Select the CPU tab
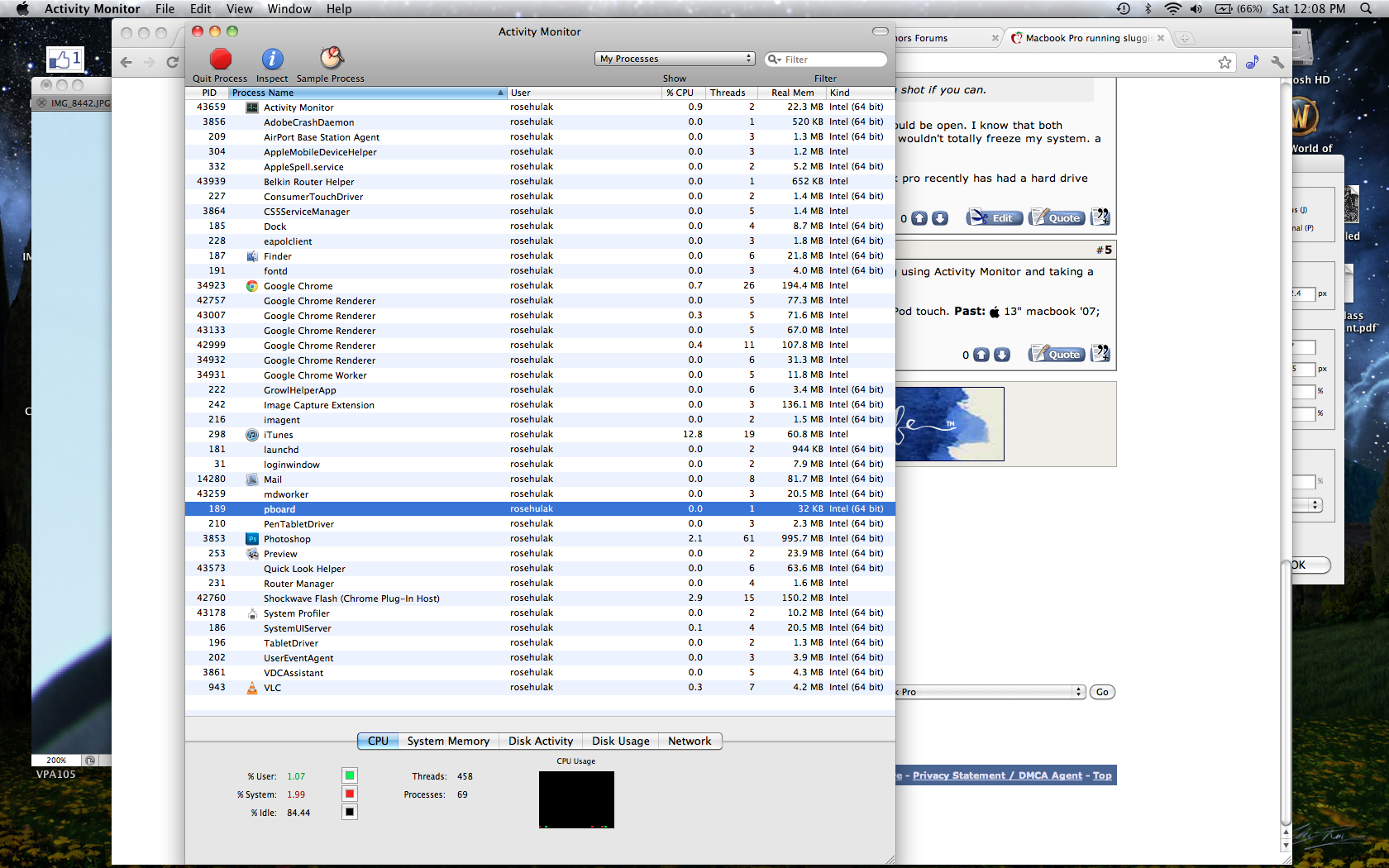Viewport: 1389px width, 868px height. (x=378, y=741)
